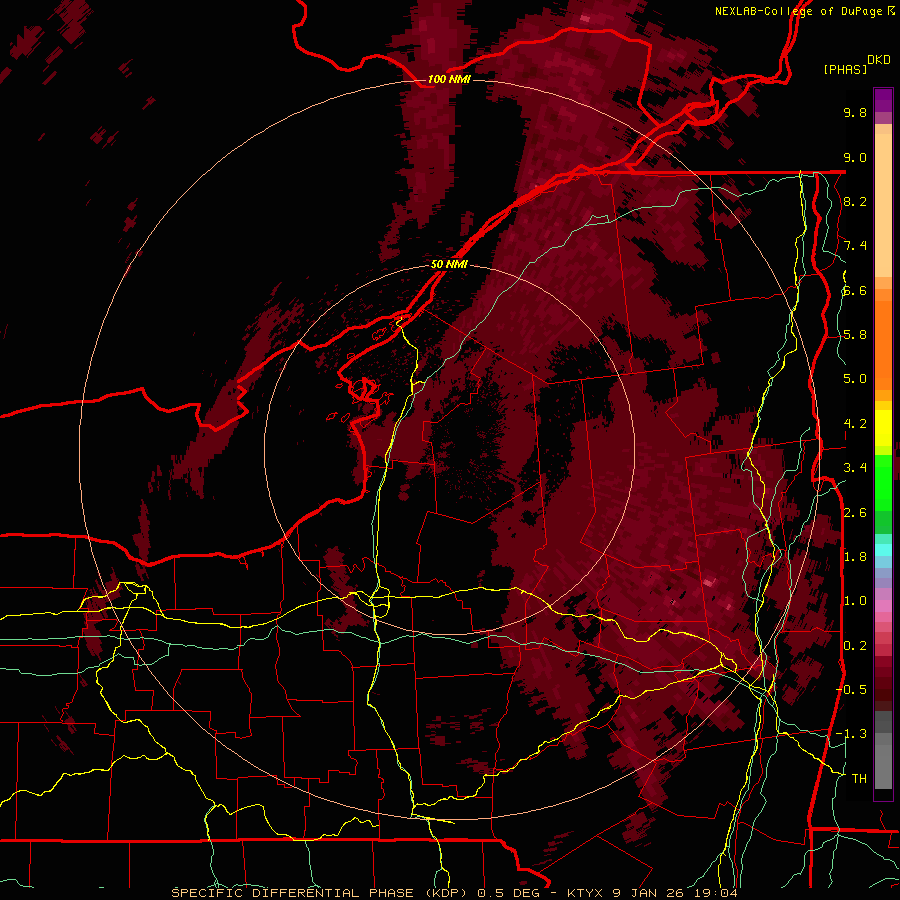Click the [PHAS] legend header
This screenshot has height=900, width=900.
pyautogui.click(x=845, y=69)
